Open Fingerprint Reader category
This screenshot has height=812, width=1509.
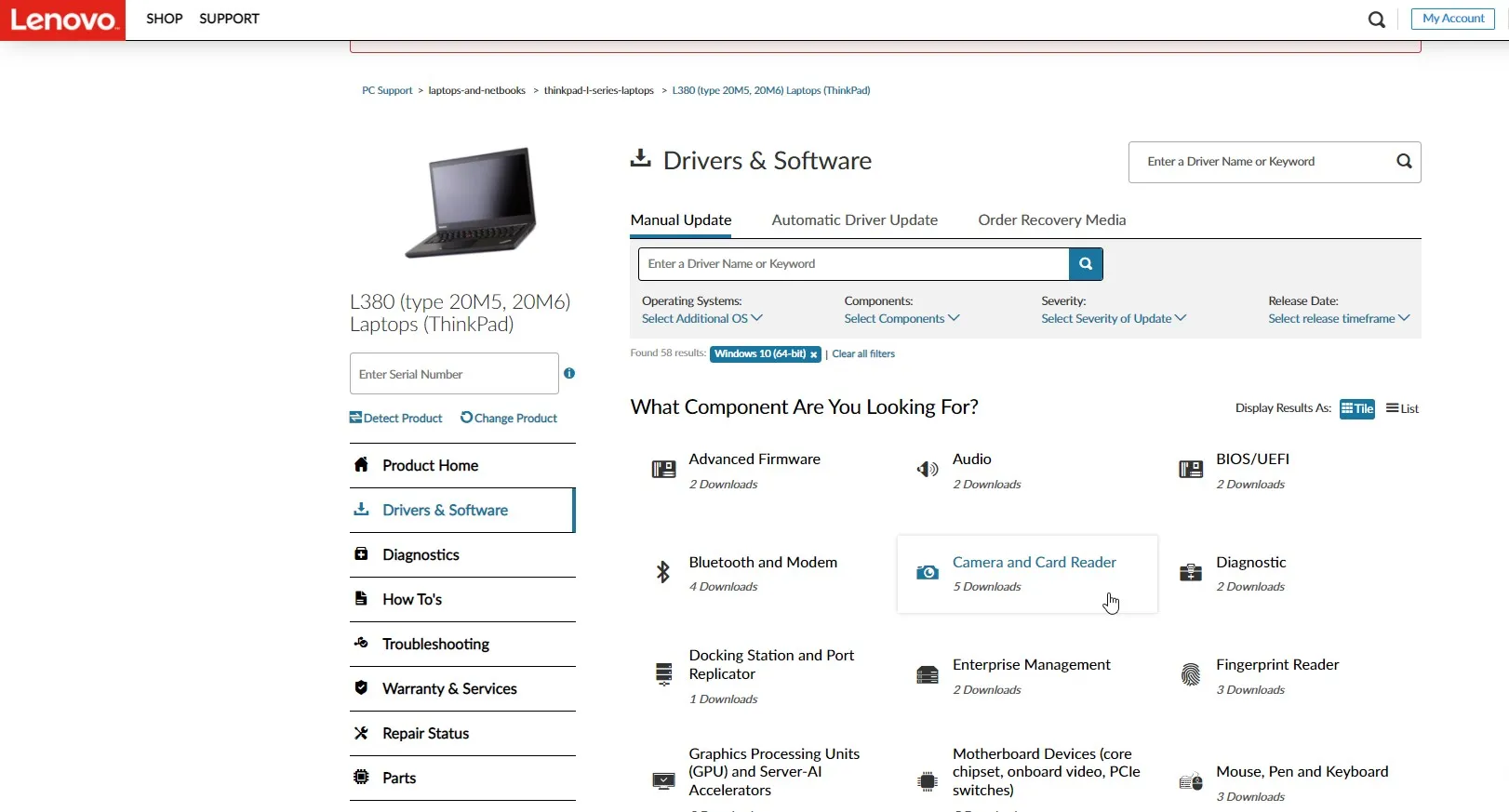click(x=1277, y=665)
